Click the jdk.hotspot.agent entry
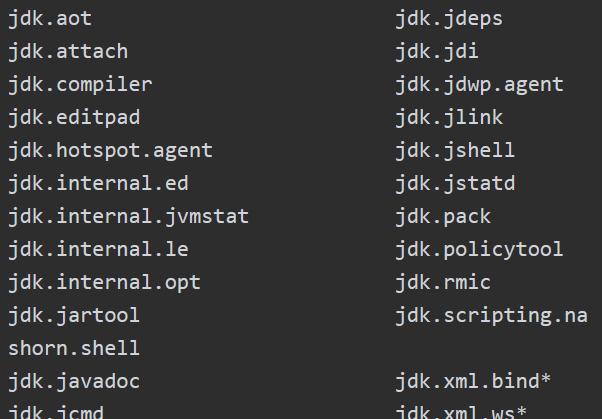Screen dimensions: 602x419 point(110,151)
